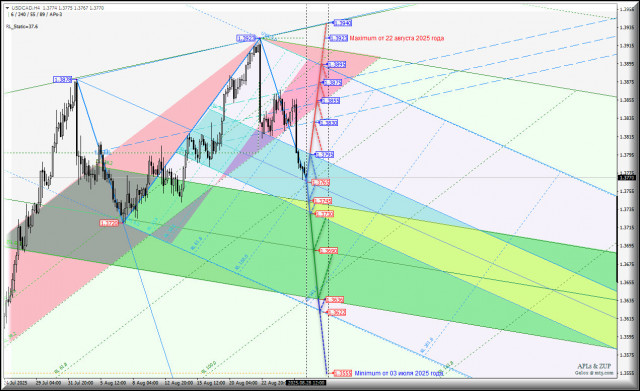Click the 1.3830 blue price tag

click(x=329, y=122)
